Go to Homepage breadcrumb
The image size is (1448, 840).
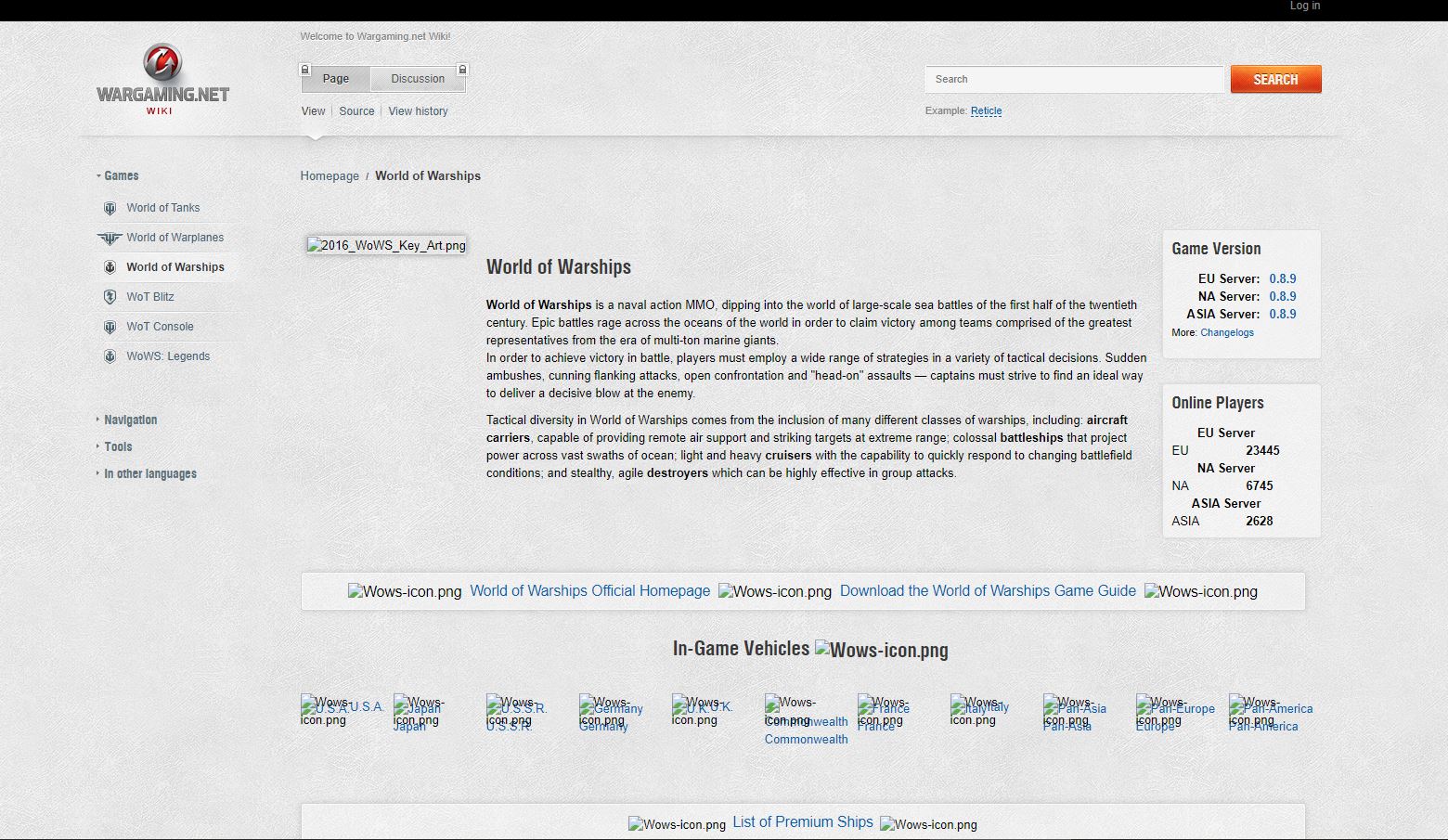pos(330,176)
